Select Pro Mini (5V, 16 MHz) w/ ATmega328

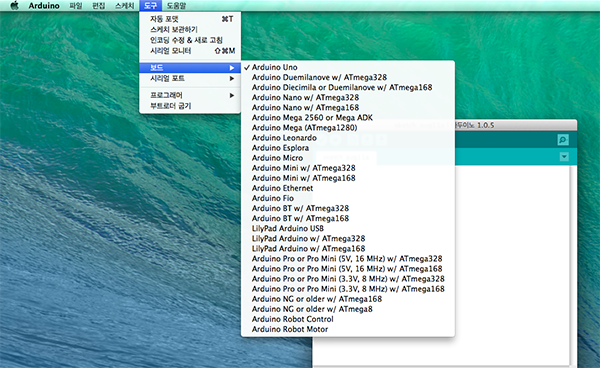click(348, 259)
